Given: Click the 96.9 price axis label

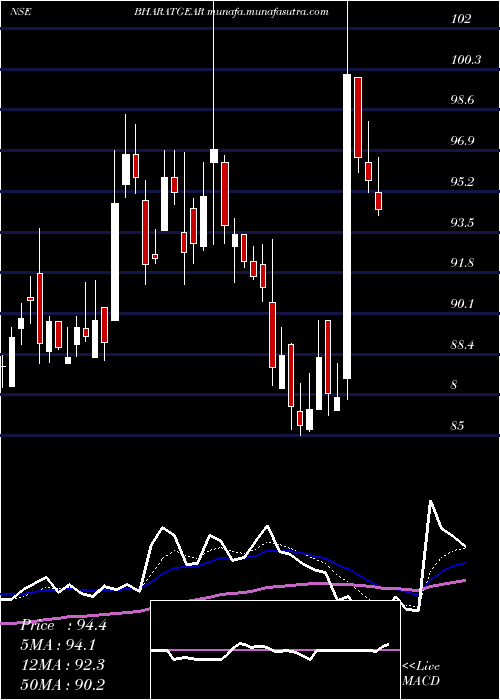Looking at the screenshot, I should 463,141.
